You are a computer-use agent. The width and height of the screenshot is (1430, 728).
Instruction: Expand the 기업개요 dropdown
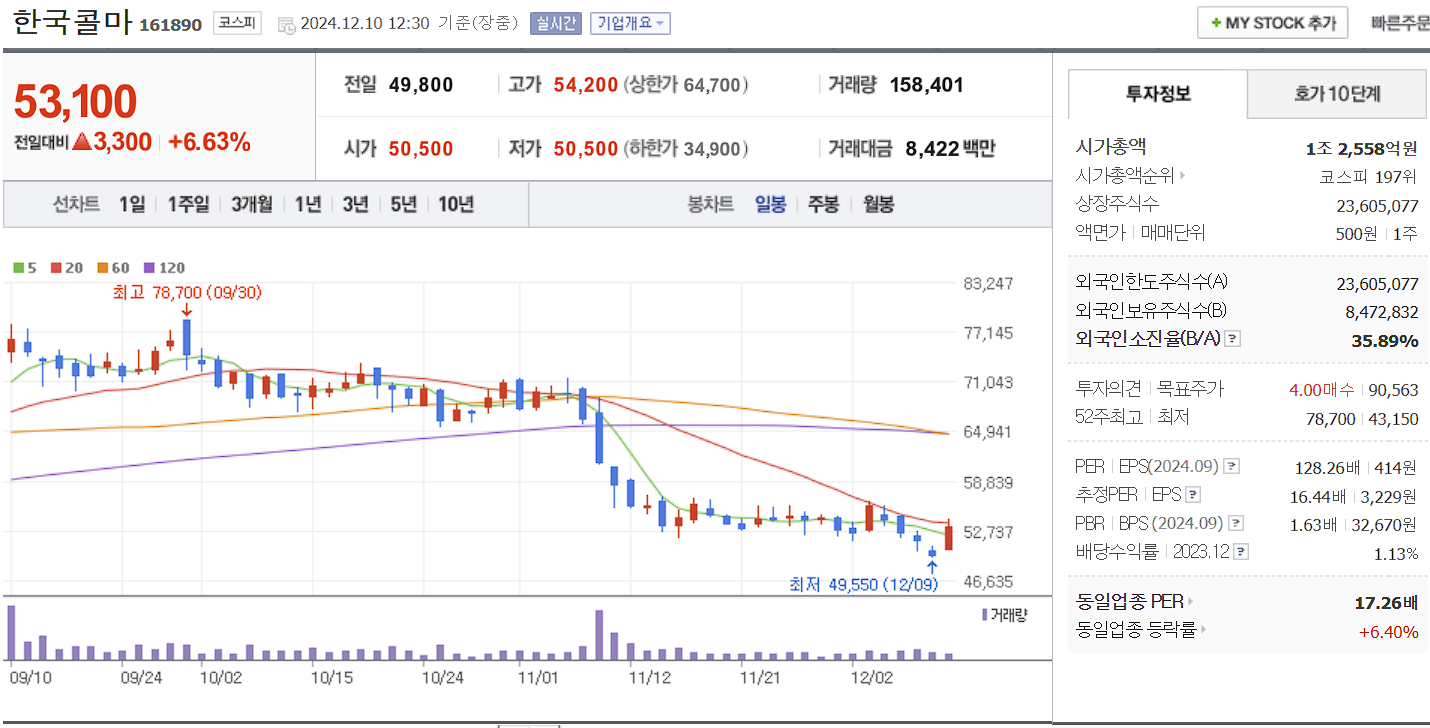pos(631,23)
